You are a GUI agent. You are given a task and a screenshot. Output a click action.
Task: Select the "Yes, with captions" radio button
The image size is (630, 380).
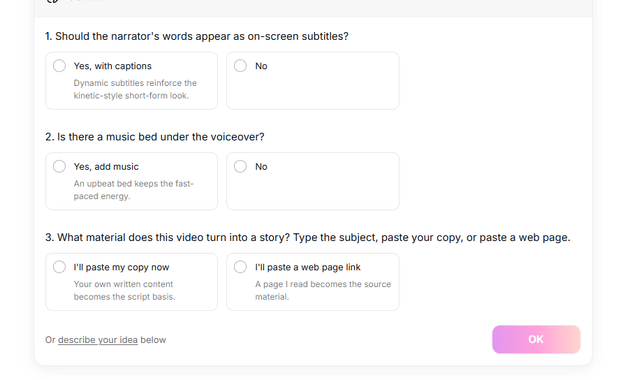(x=59, y=66)
